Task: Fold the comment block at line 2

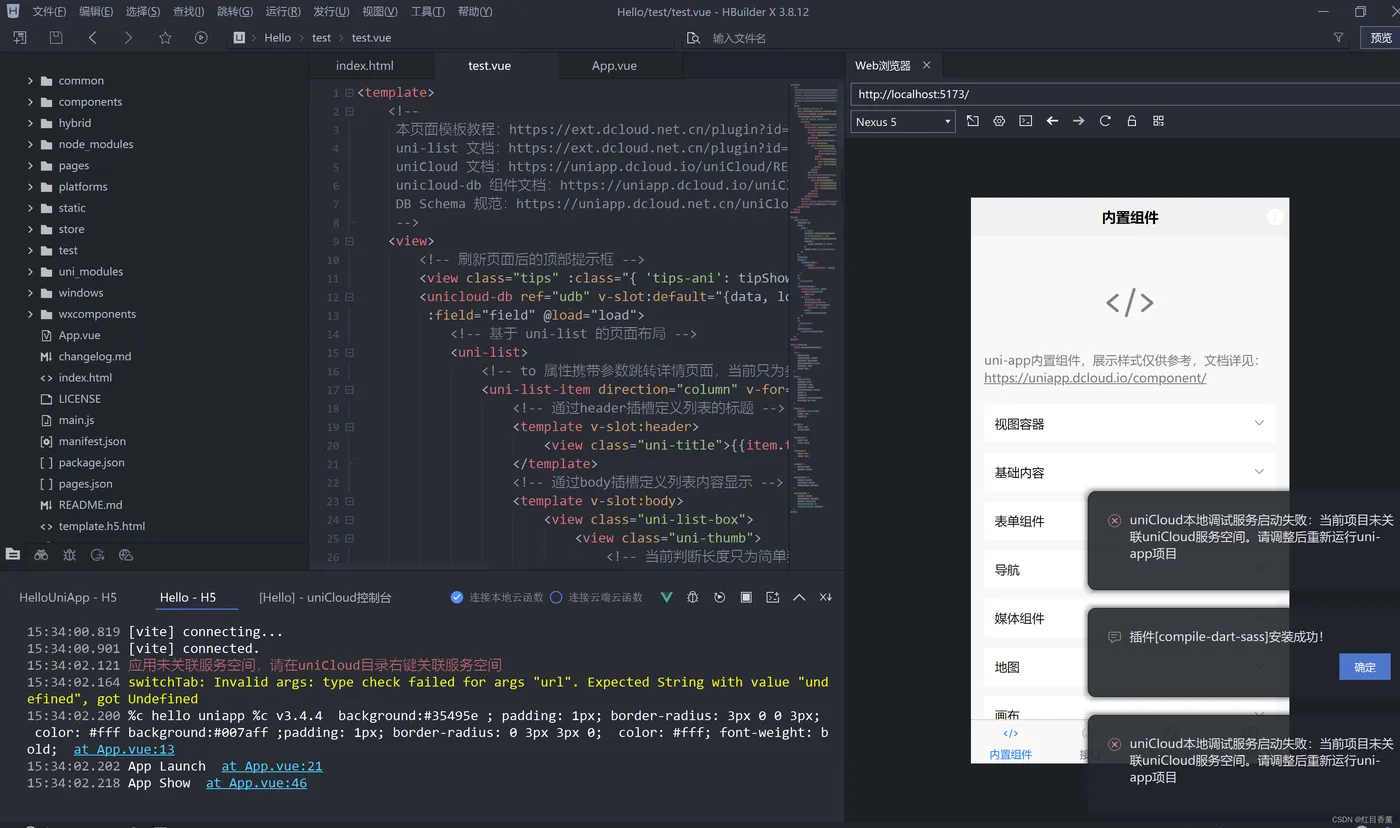Action: click(x=349, y=111)
